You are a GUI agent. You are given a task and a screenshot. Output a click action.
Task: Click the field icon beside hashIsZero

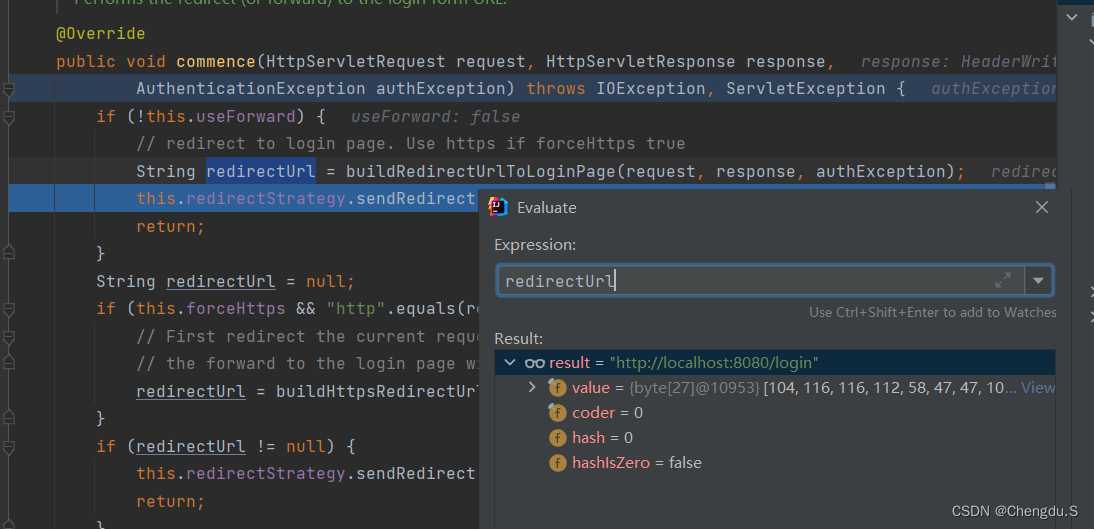[557, 463]
